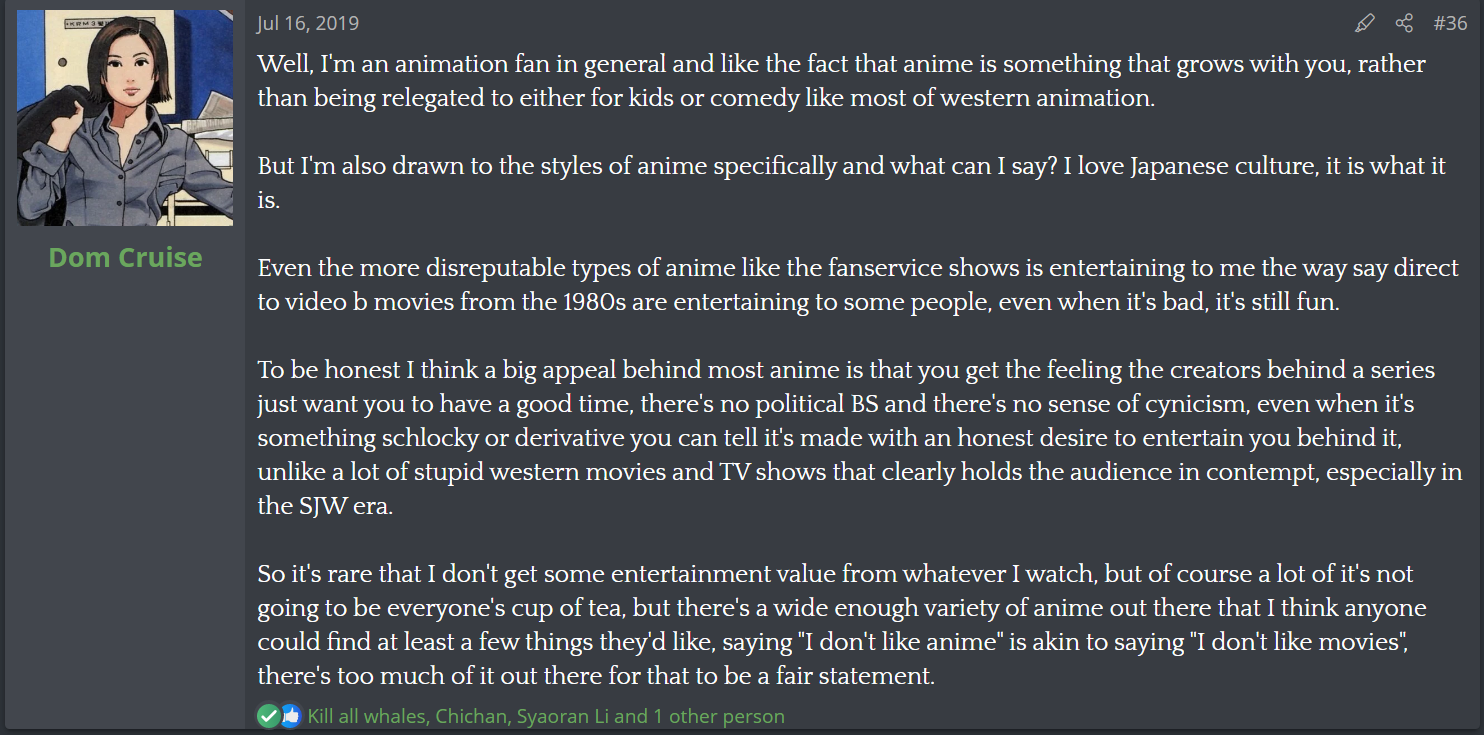Open the reactor Kill all whales' profile
This screenshot has height=735, width=1484.
tap(370, 716)
